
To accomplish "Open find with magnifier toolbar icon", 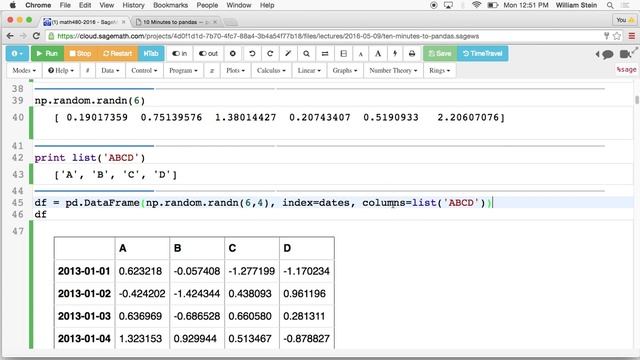I will (306, 53).
